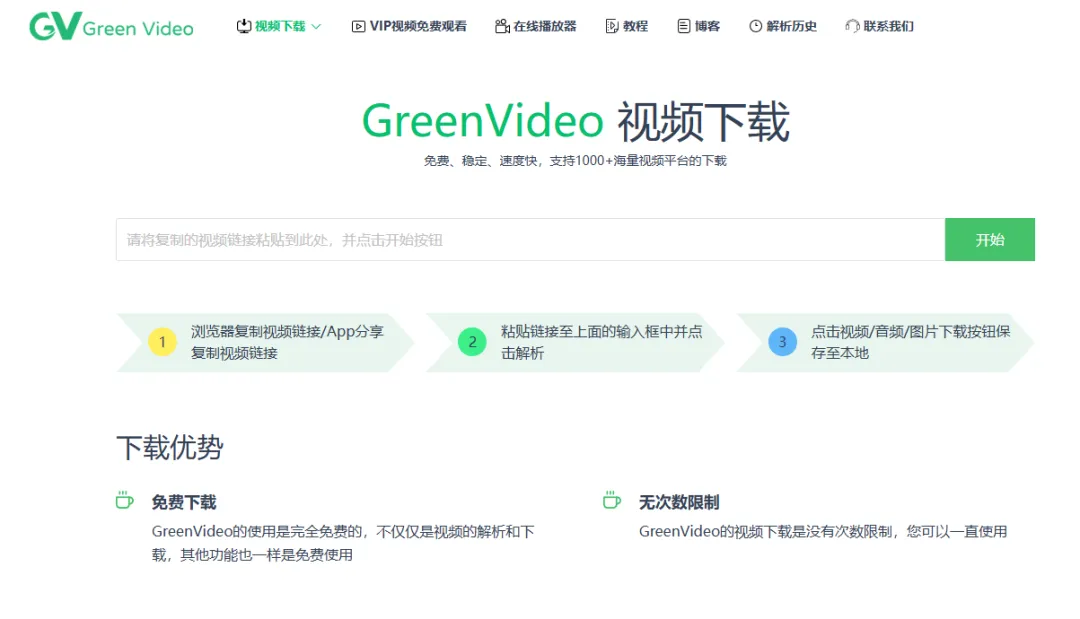This screenshot has height=619, width=1080.
Task: Expand the 视频下载 dropdown chevron
Action: [316, 27]
